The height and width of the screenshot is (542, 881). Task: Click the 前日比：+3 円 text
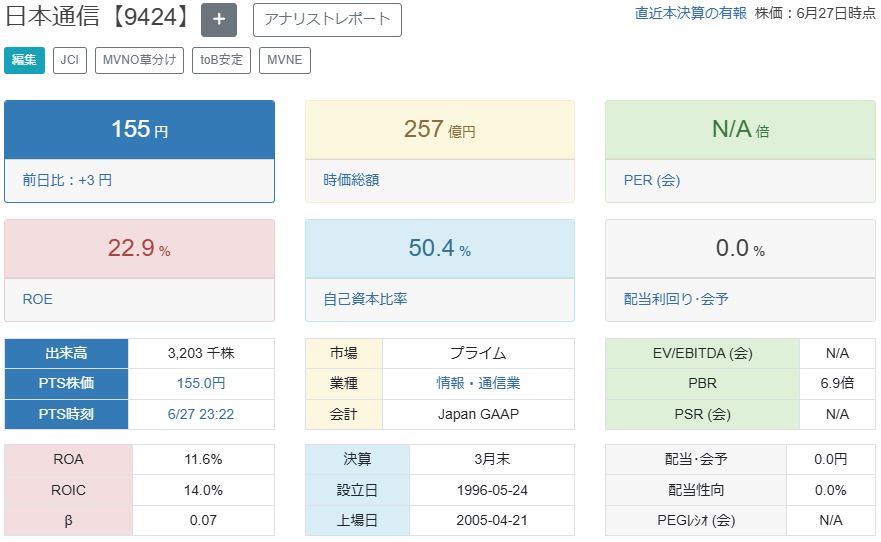point(67,180)
